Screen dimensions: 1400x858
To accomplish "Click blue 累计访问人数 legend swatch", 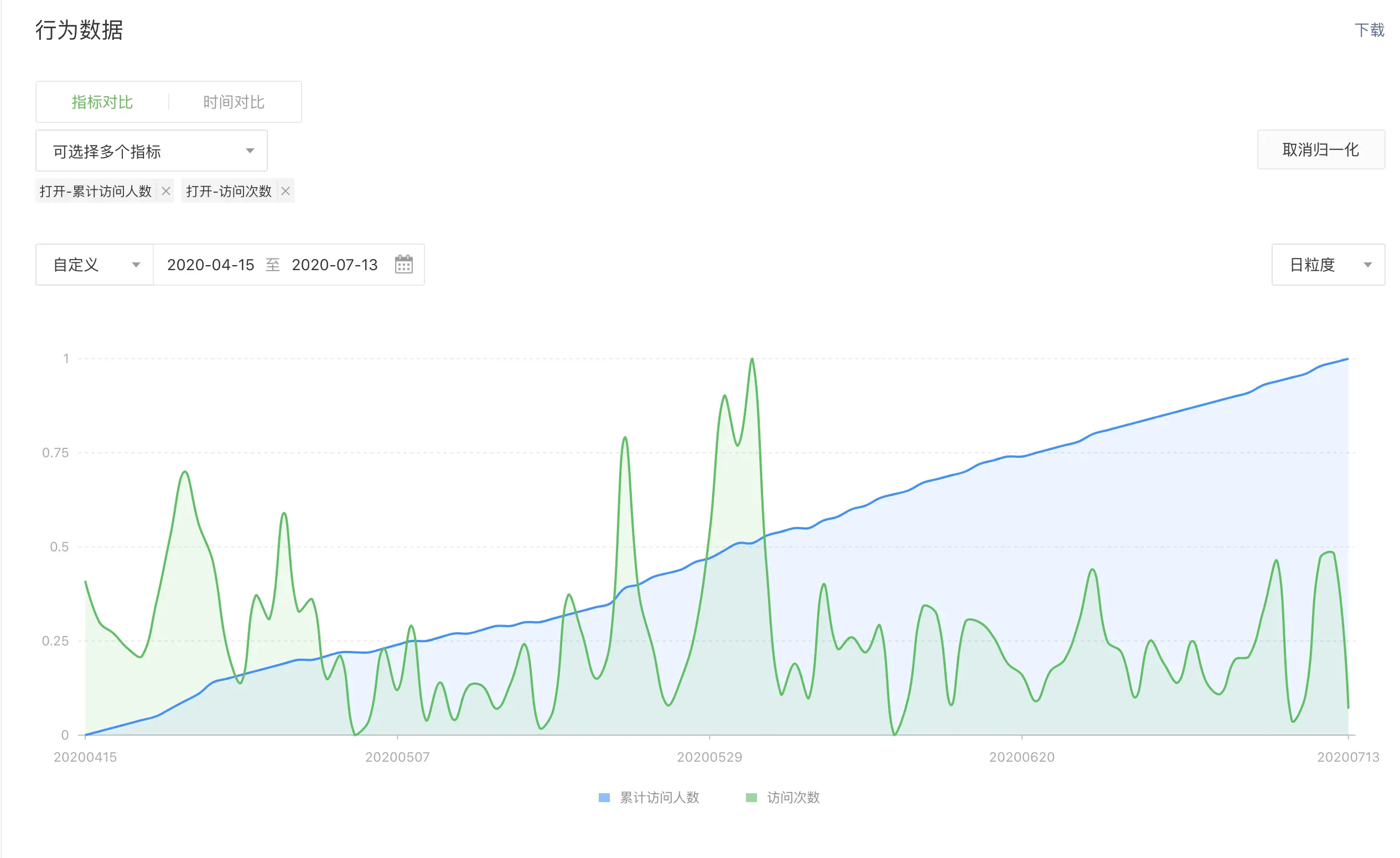I will pos(604,798).
